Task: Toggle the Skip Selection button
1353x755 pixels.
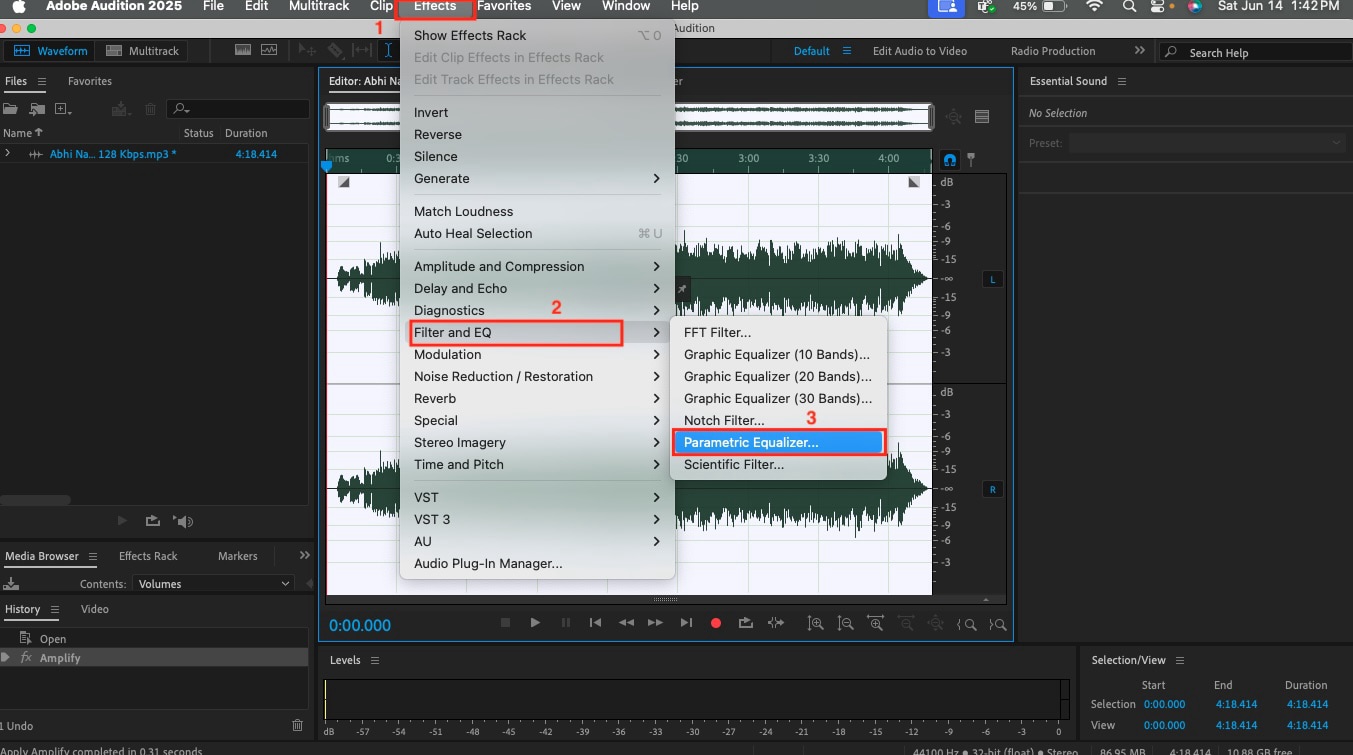Action: click(x=776, y=623)
